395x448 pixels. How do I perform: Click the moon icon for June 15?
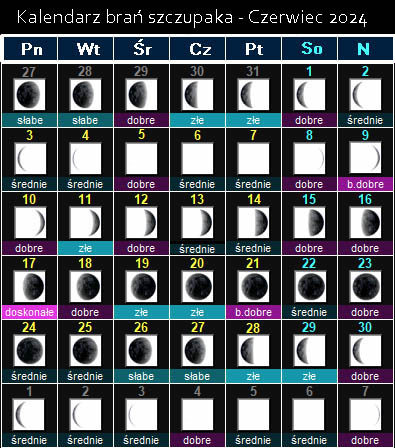pos(309,222)
